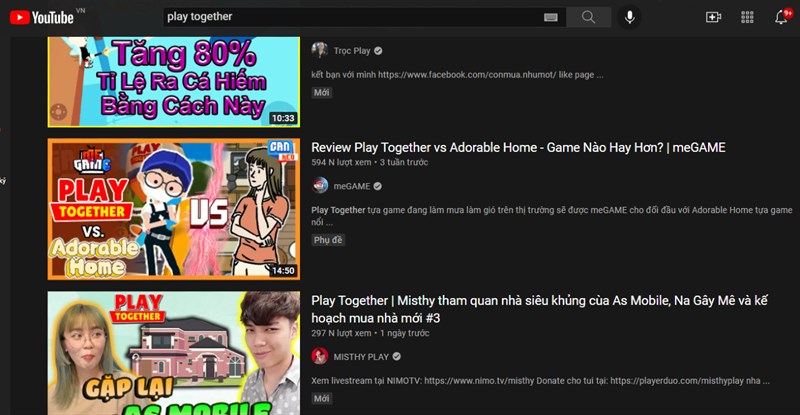
Task: Click the 10:33 duration label on thumbnail
Action: point(283,118)
